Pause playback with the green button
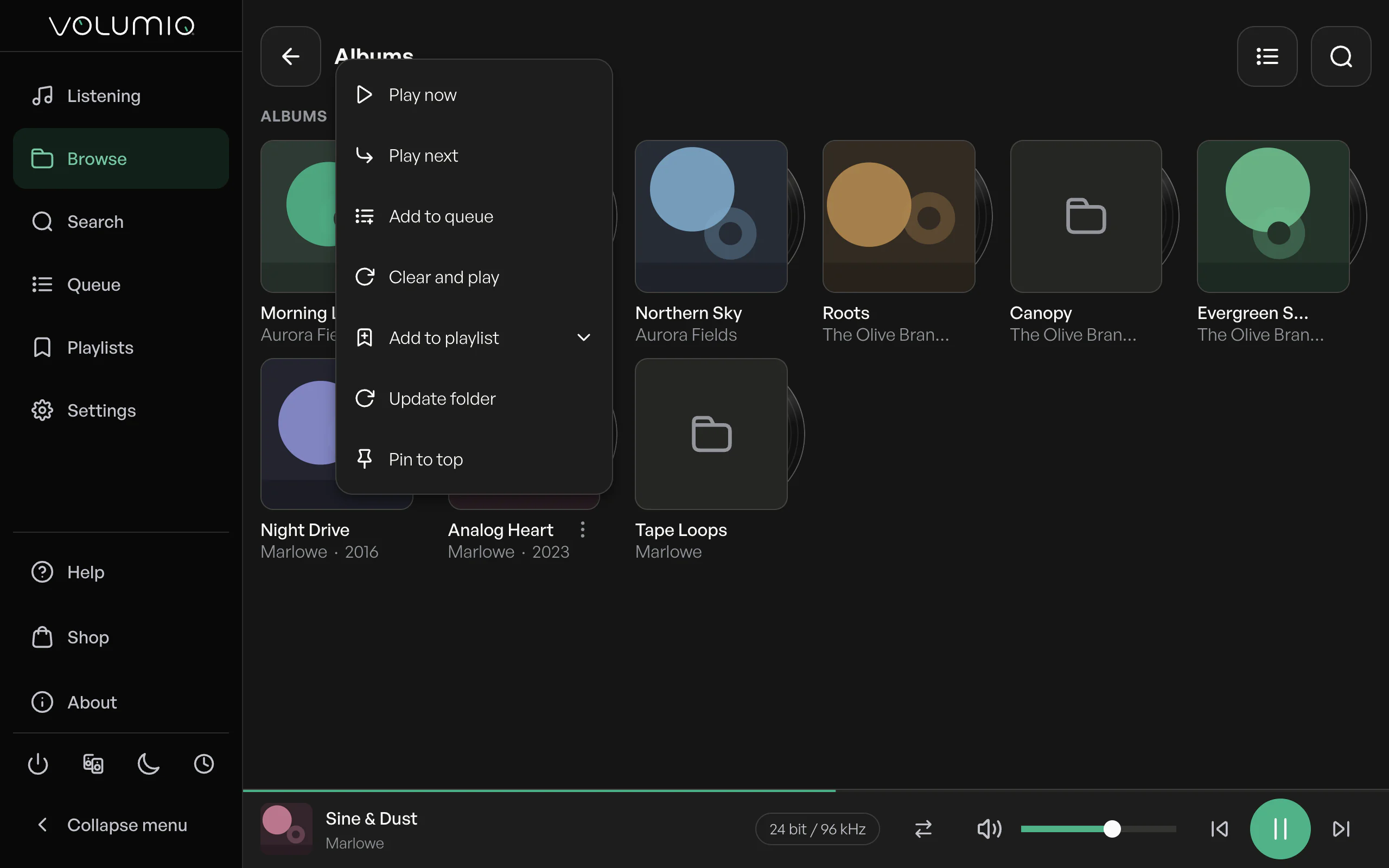This screenshot has height=868, width=1389. click(x=1280, y=828)
